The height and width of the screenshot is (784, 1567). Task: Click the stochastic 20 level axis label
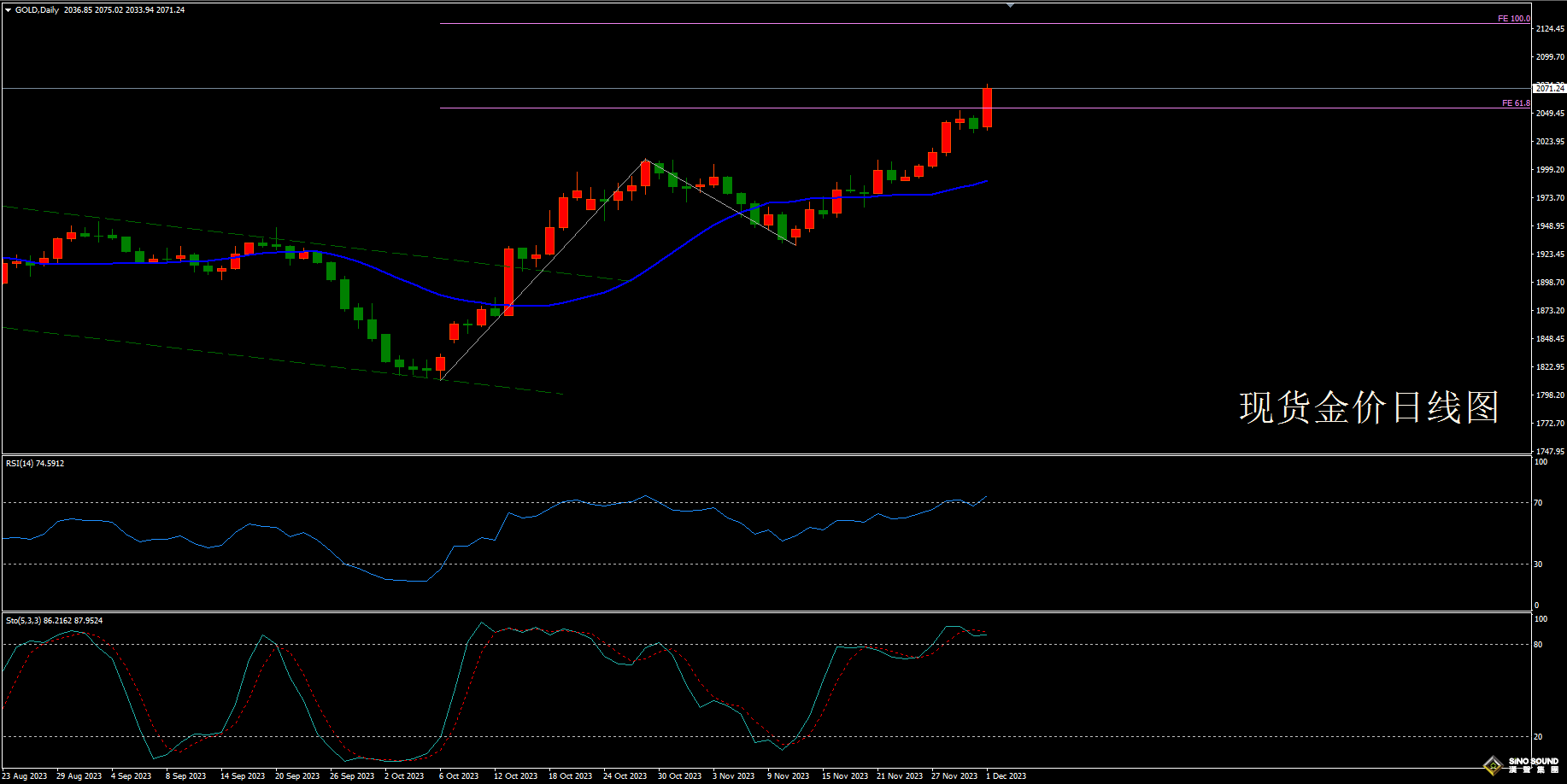click(1539, 736)
